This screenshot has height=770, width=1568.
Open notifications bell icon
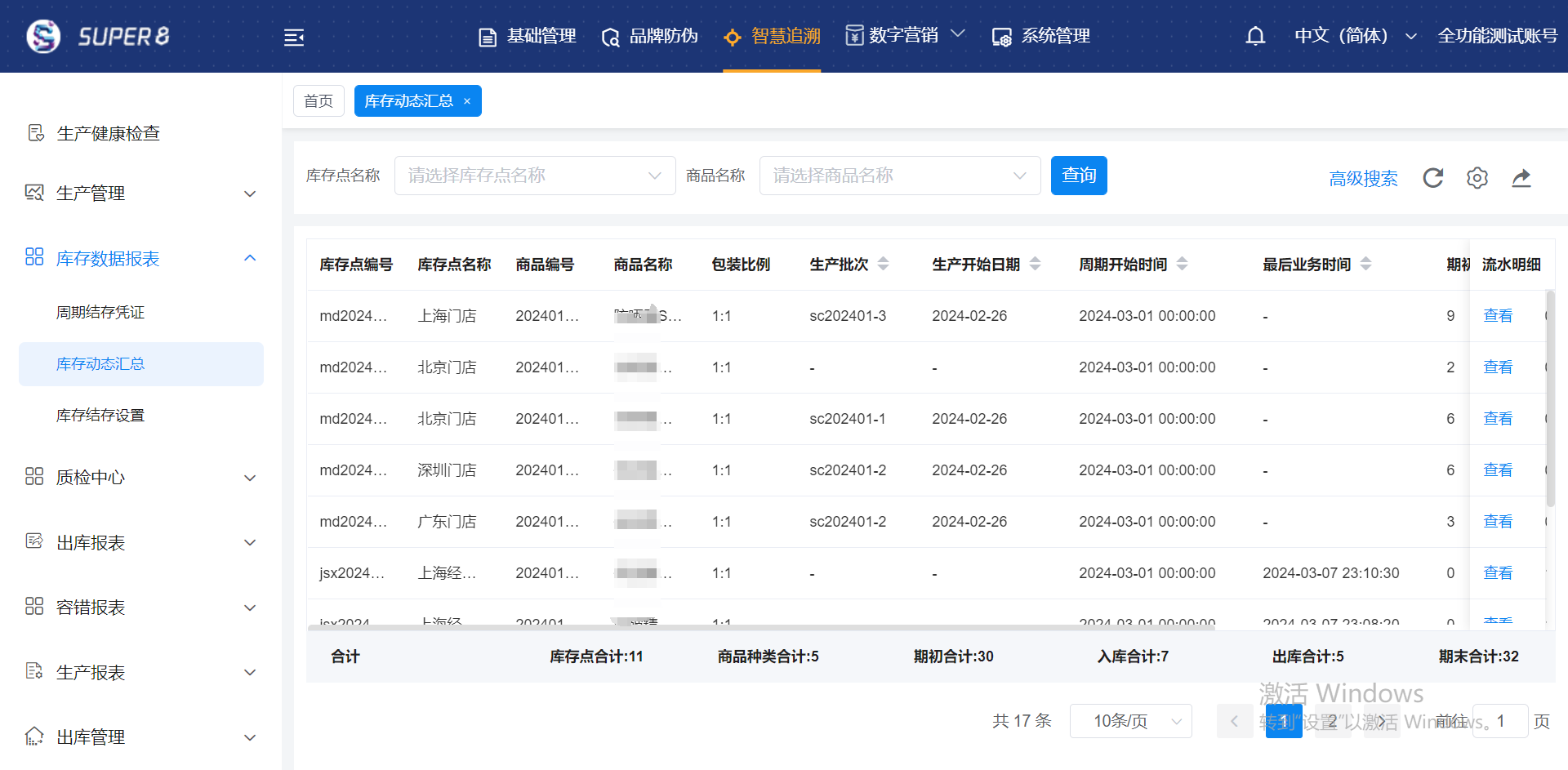(x=1255, y=36)
